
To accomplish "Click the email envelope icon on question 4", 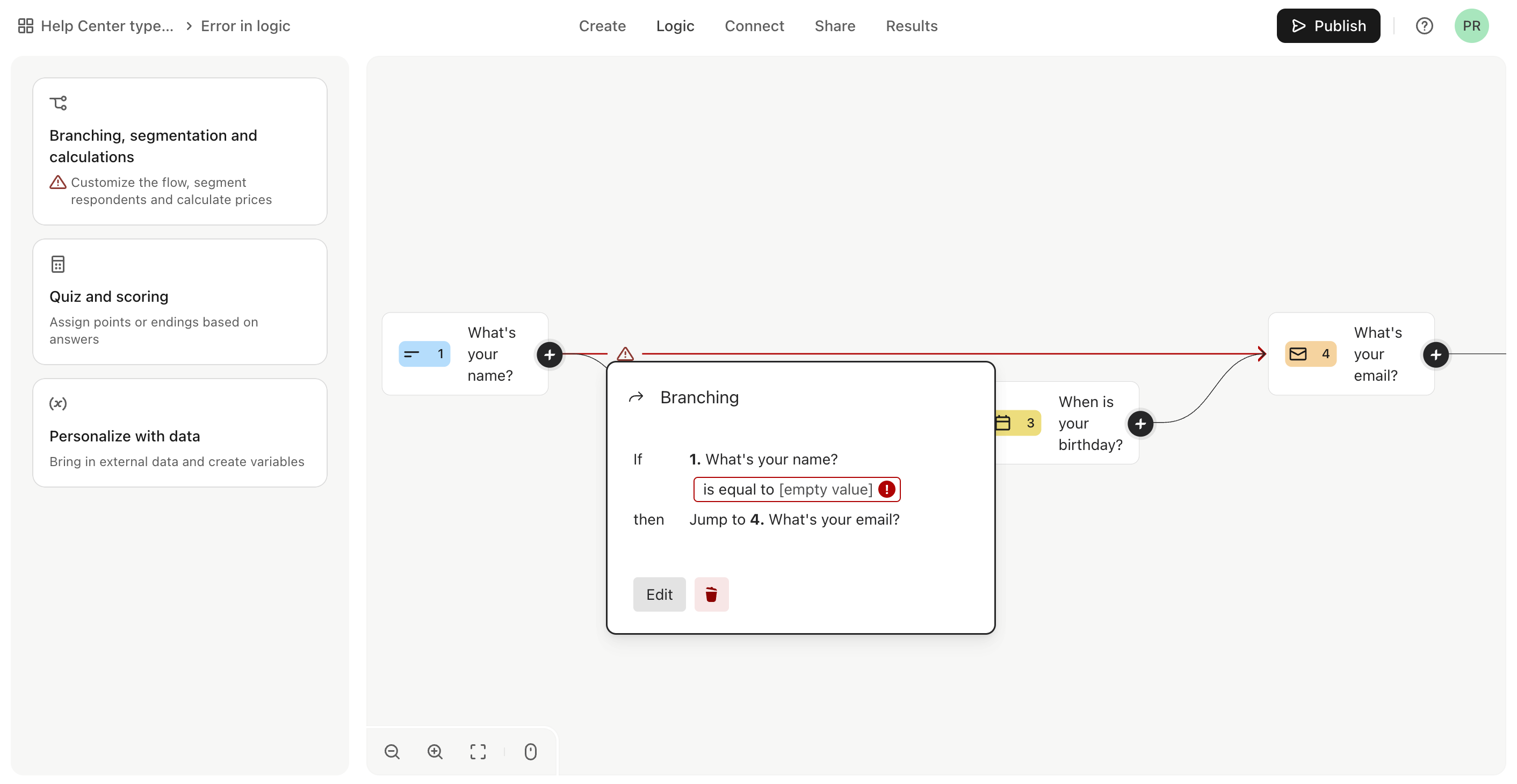I will tap(1297, 354).
